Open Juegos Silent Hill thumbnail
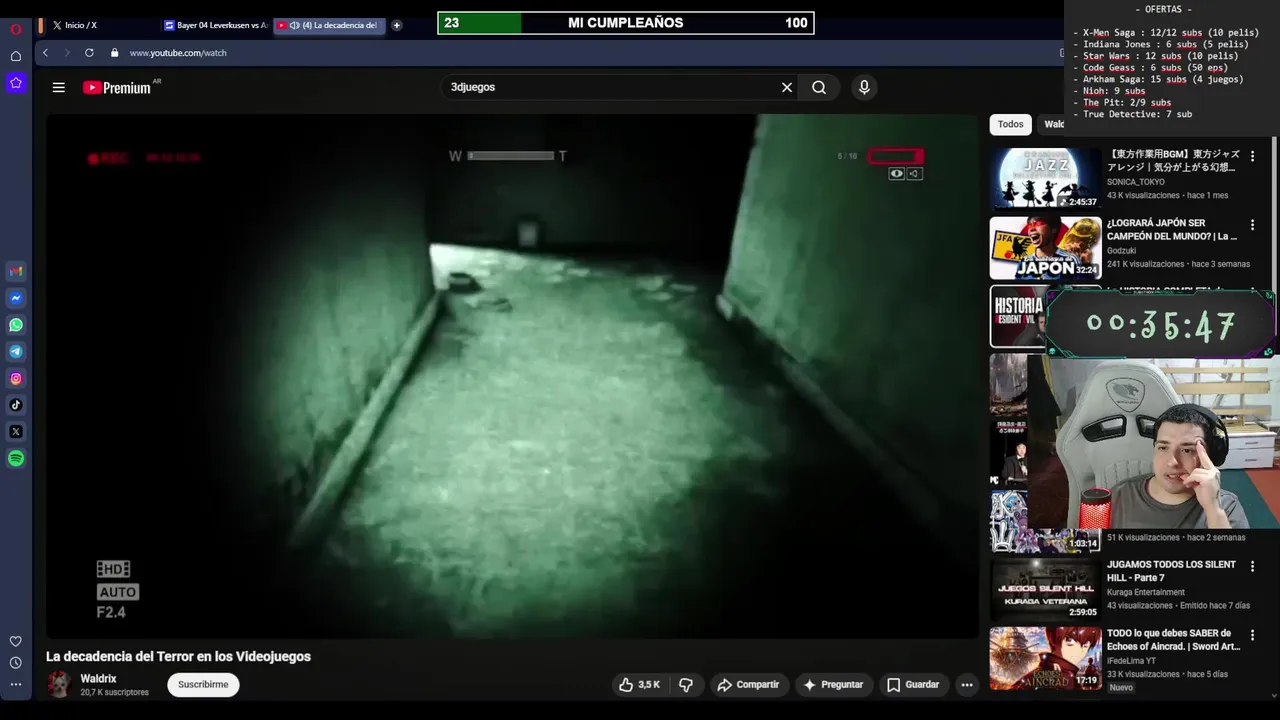 (1045, 589)
